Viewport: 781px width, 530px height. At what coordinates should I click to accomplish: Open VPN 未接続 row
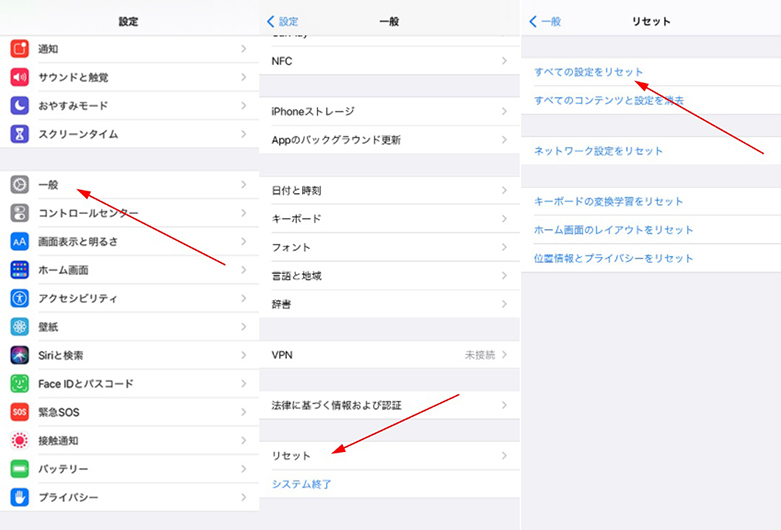coord(390,355)
